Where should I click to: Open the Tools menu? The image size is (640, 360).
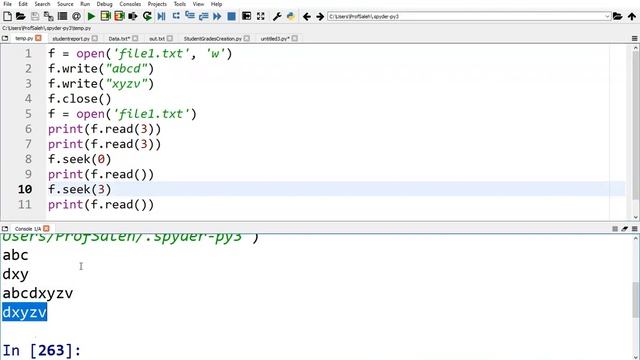click(180, 4)
